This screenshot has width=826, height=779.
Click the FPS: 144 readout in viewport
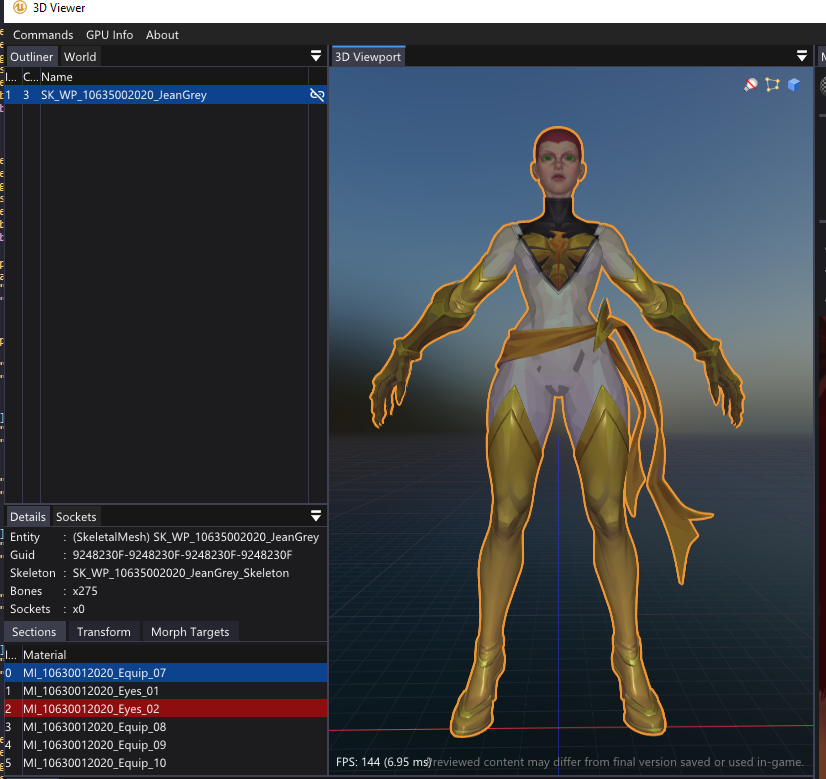click(384, 762)
